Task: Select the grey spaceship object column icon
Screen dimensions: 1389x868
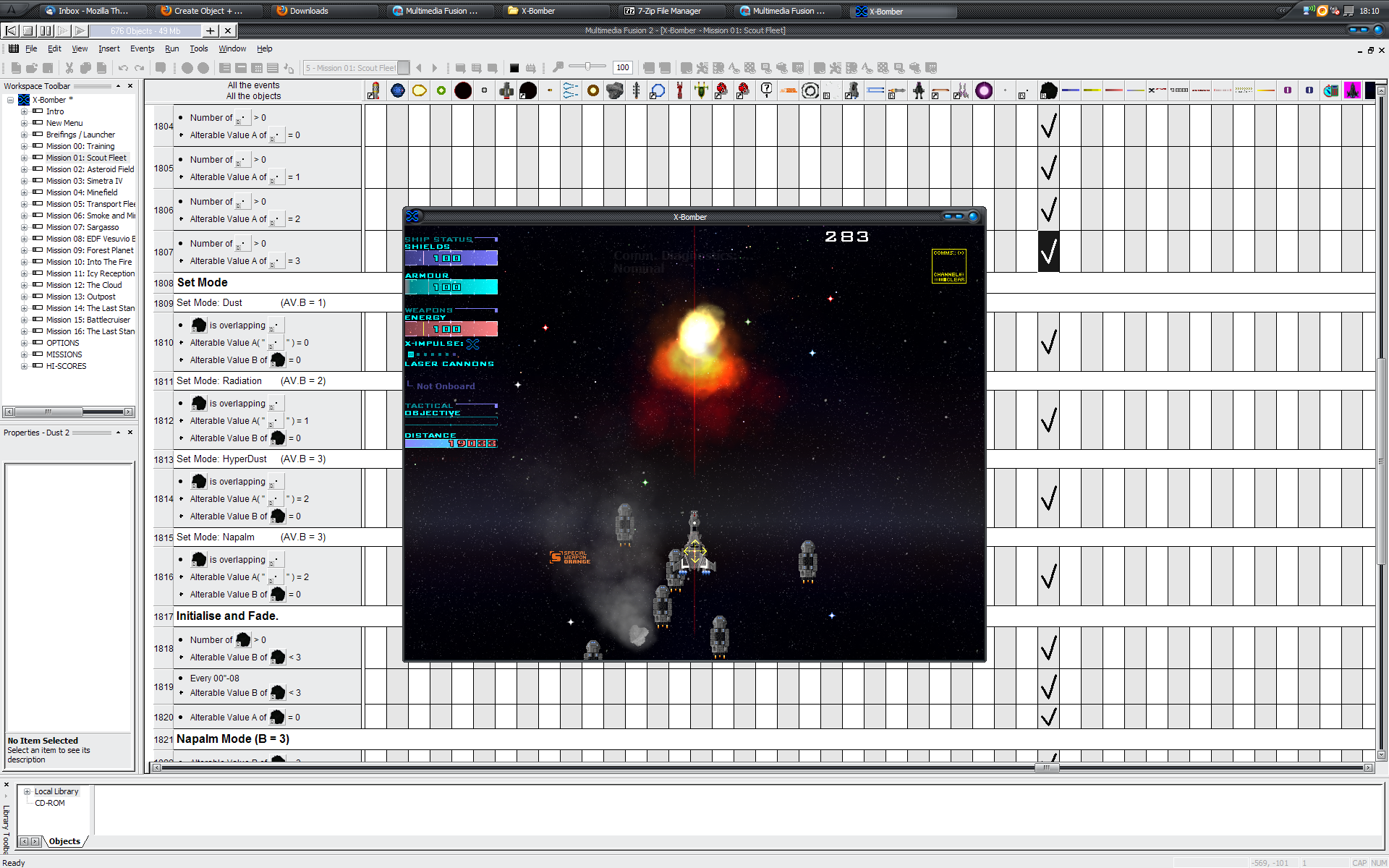Action: [506, 90]
